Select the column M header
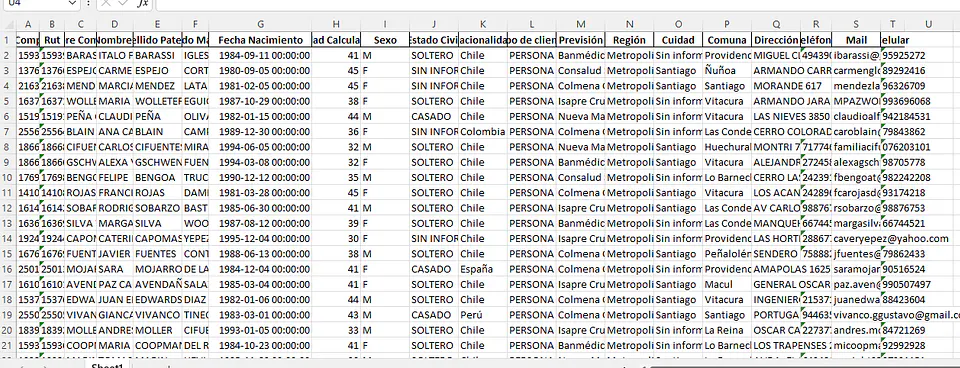Viewport: 960px width, 368px height. click(x=581, y=24)
